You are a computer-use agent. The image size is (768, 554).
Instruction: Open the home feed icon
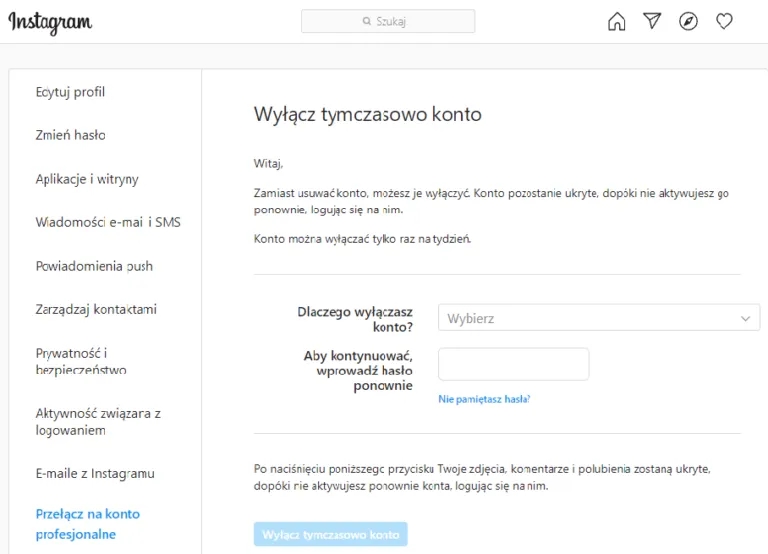pyautogui.click(x=617, y=21)
